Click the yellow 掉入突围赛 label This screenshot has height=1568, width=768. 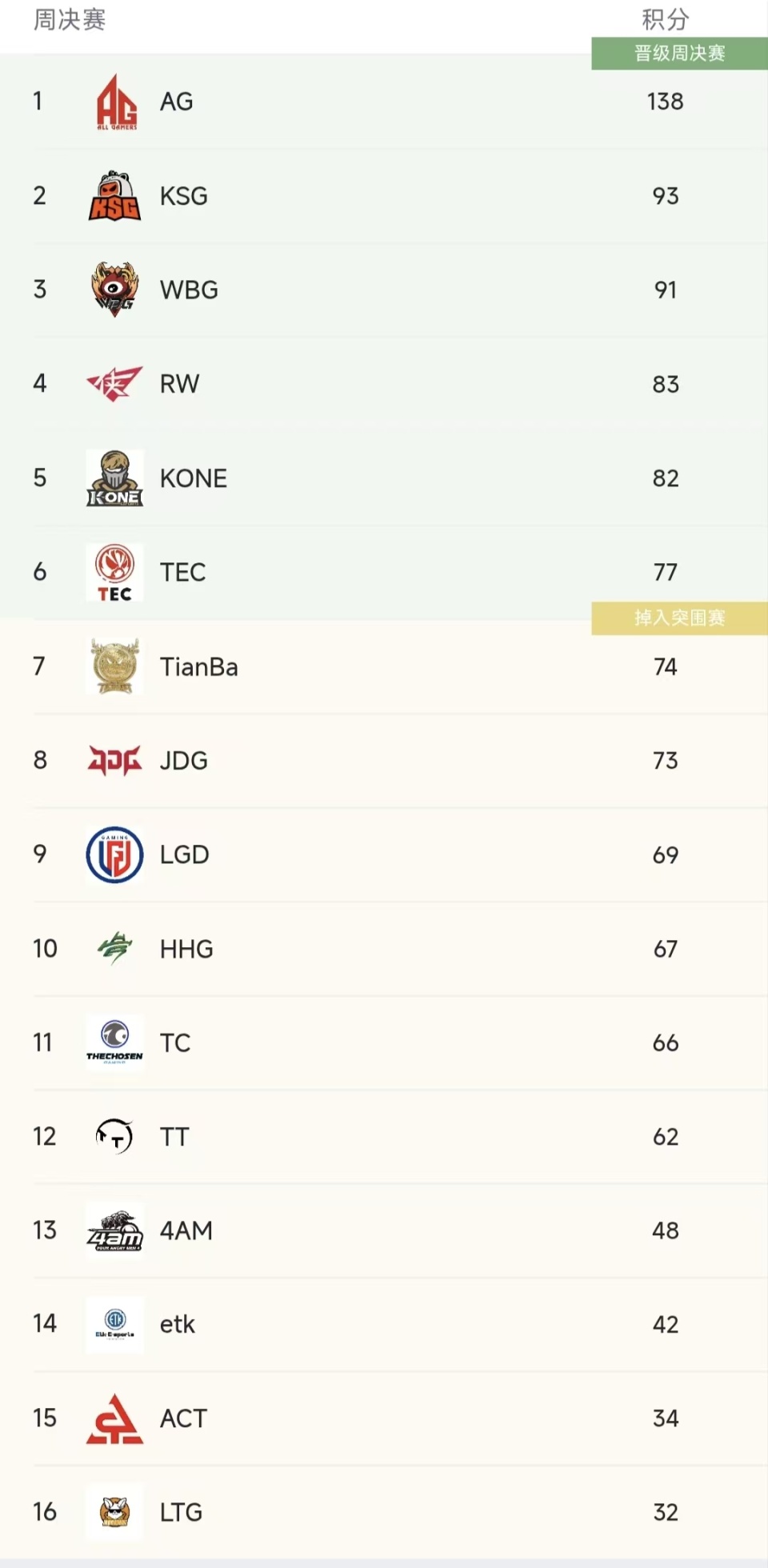tap(679, 618)
